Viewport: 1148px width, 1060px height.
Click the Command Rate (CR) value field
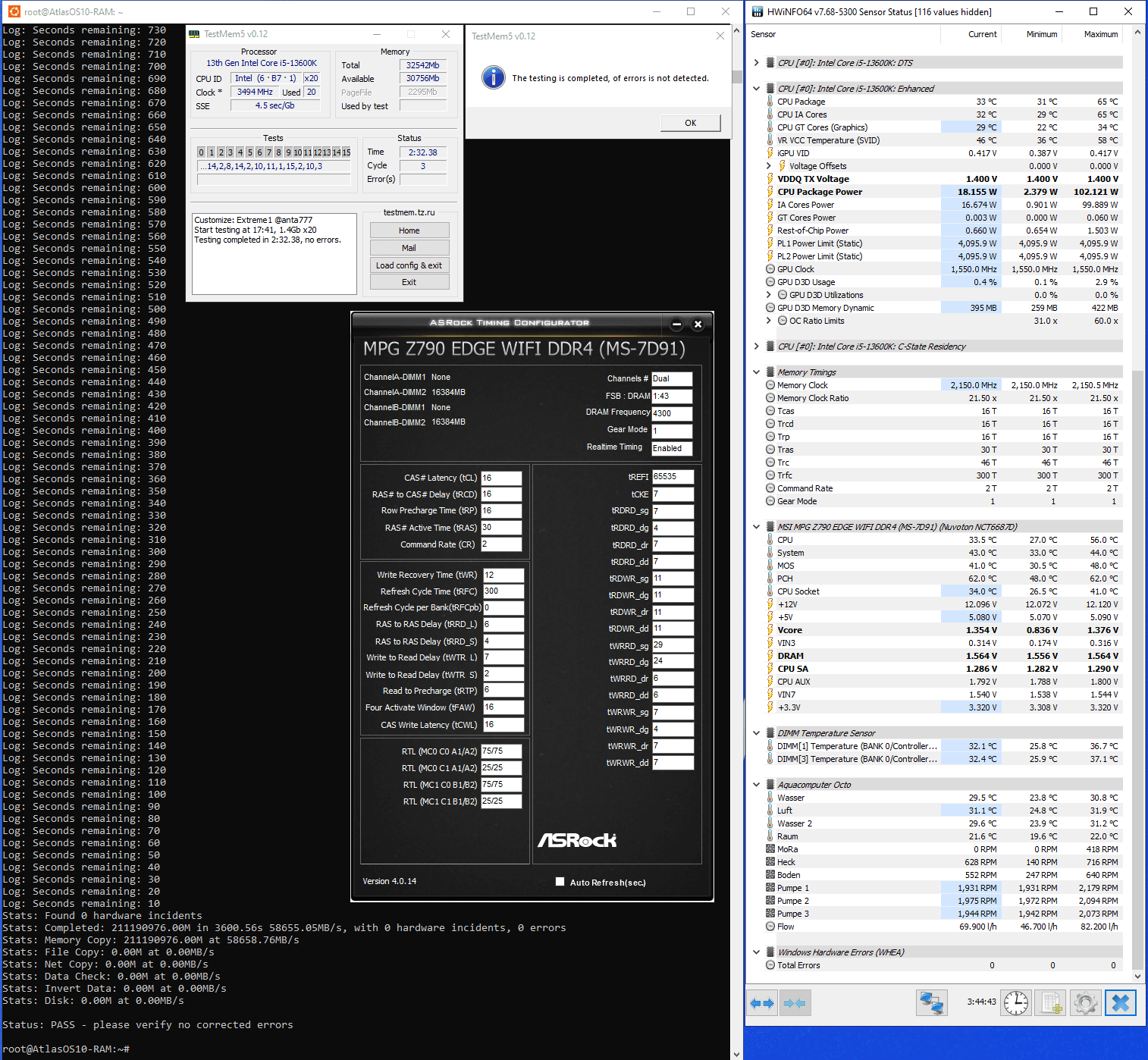tap(501, 544)
